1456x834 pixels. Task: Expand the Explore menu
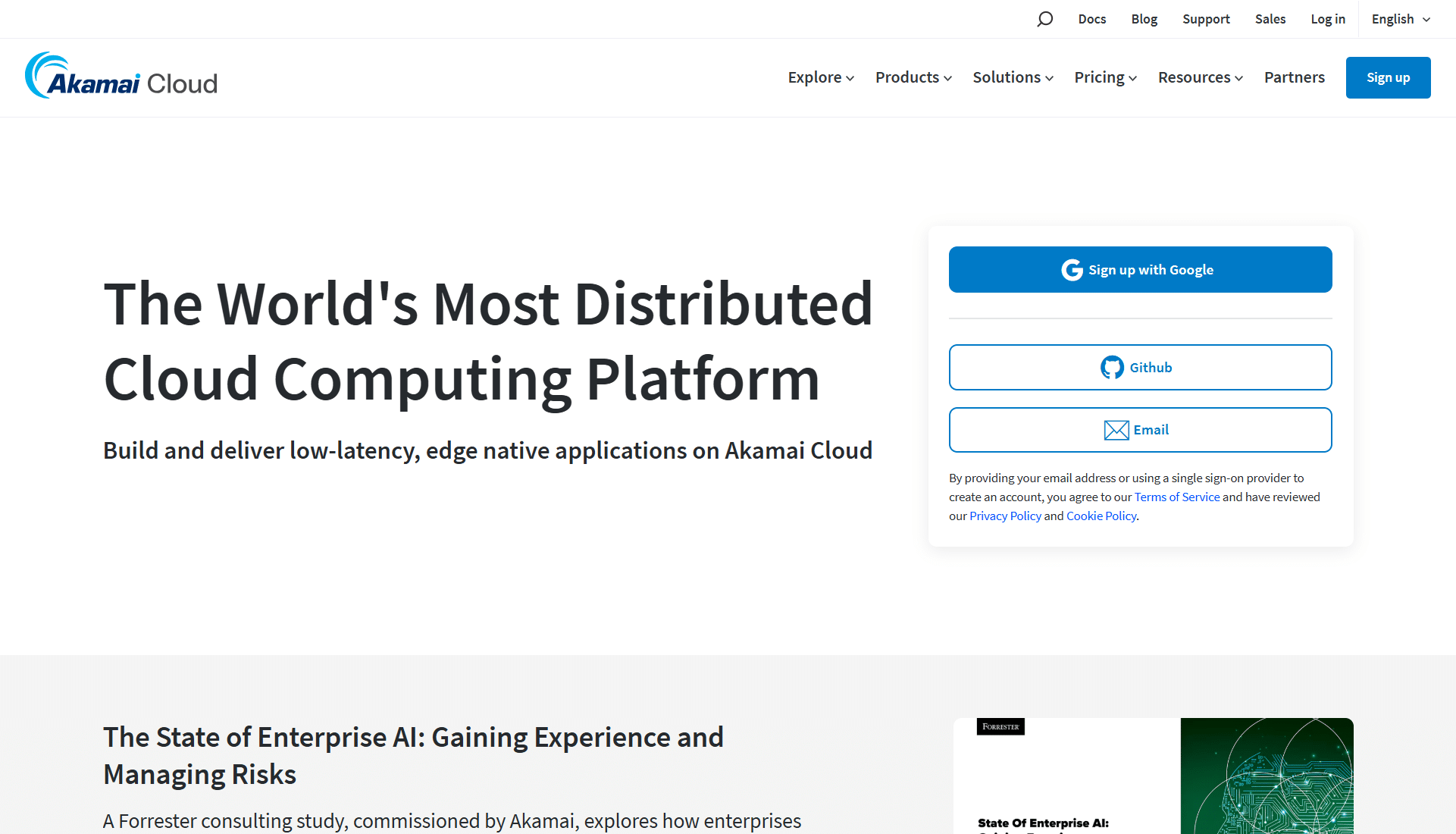[821, 77]
